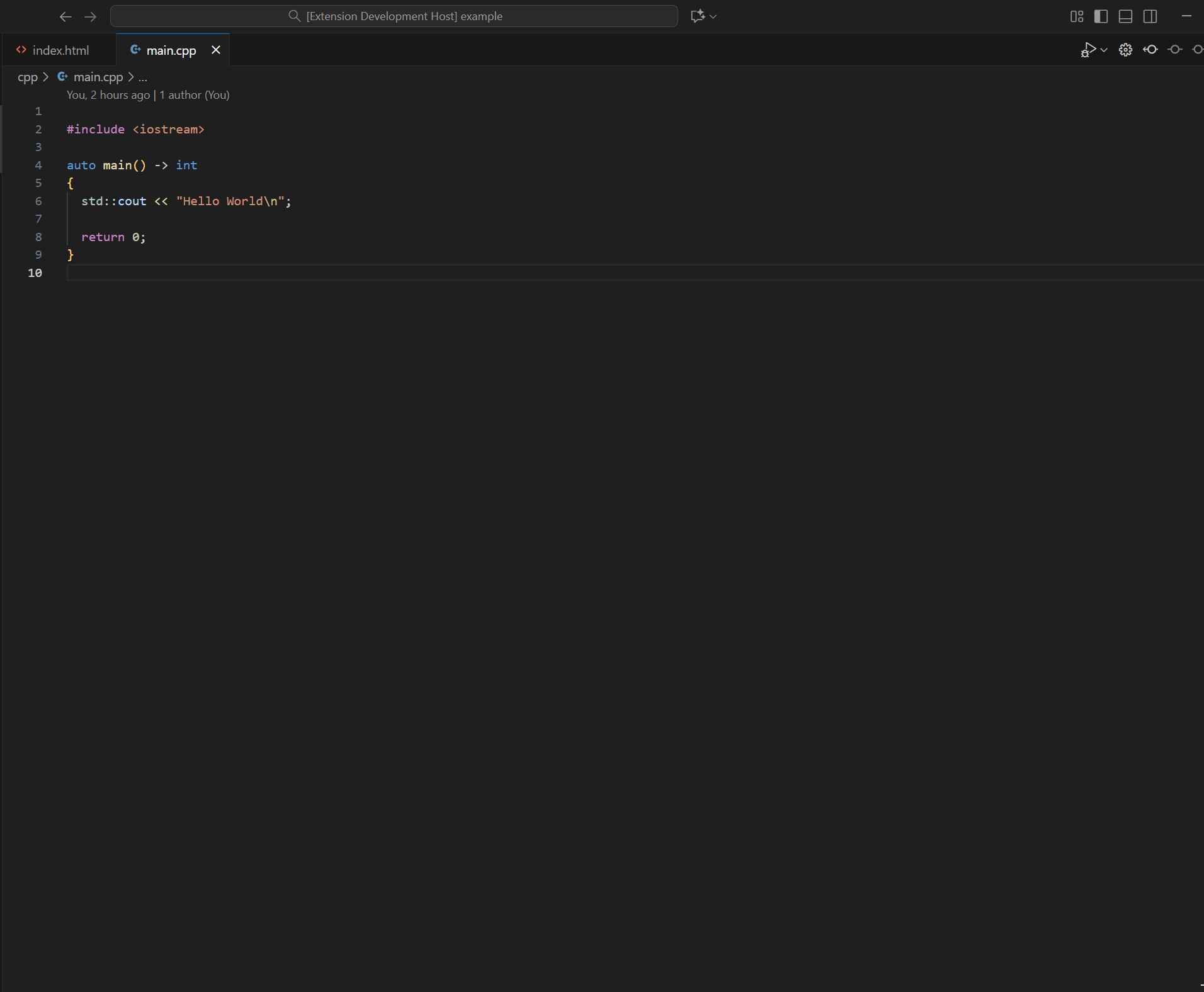Click the cpp breadcrumb folder
Image resolution: width=1204 pixels, height=992 pixels.
[28, 77]
